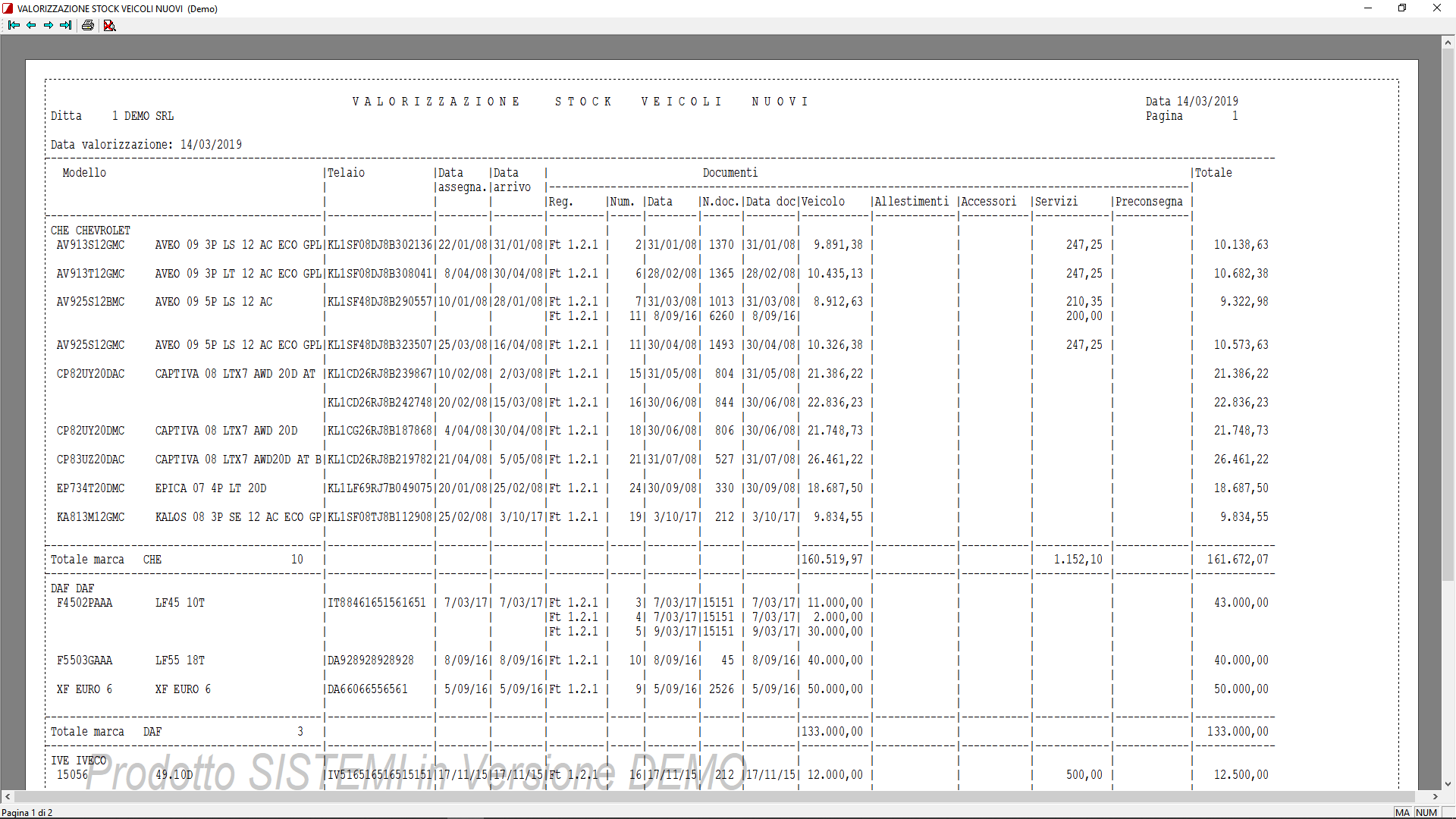The width and height of the screenshot is (1456, 819).
Task: Click the 'CHE CHEVROLET' brand heading
Action: 90,231
